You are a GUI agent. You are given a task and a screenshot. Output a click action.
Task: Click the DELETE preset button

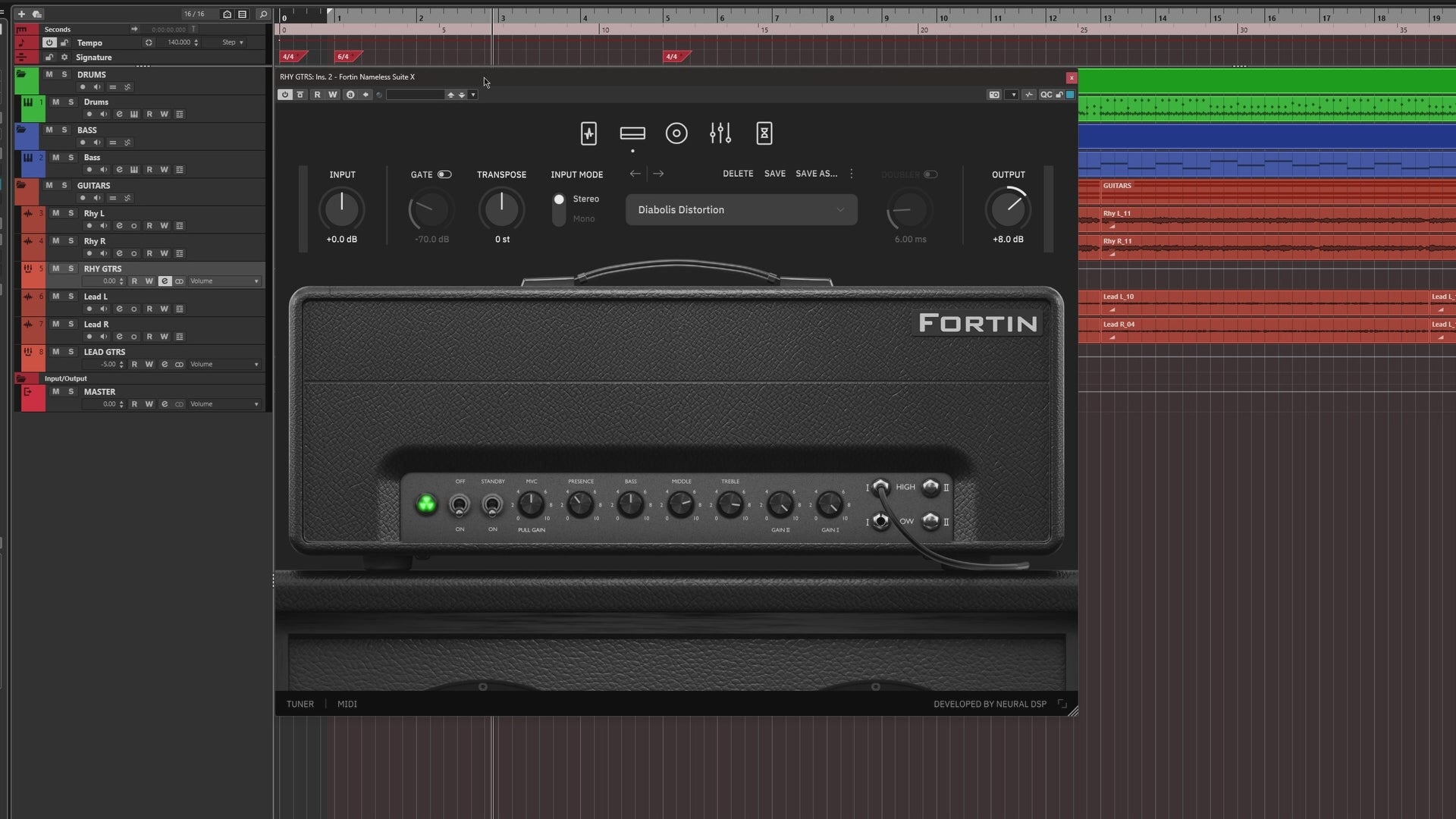(x=738, y=174)
